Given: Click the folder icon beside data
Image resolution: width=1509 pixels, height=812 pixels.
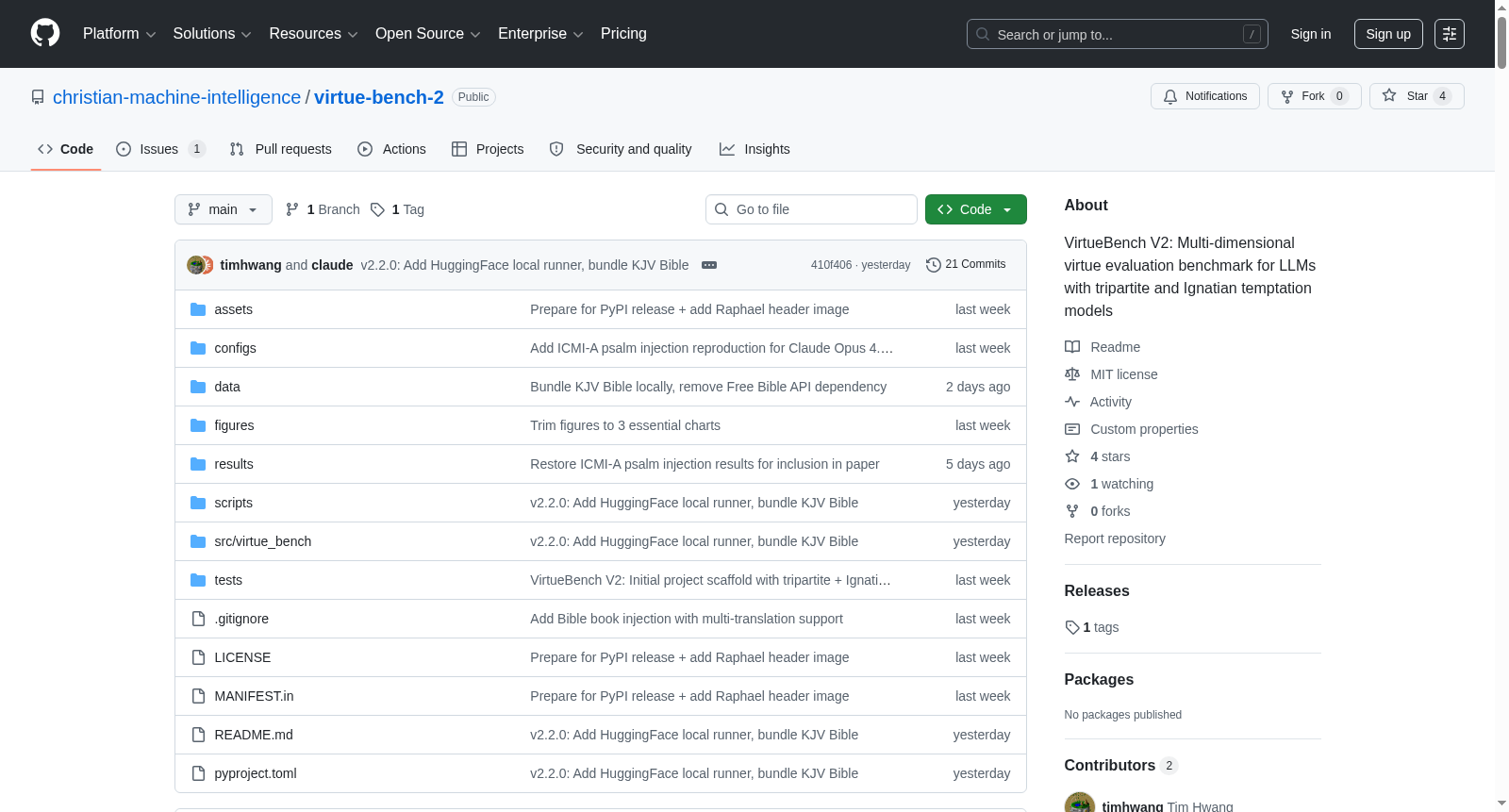Looking at the screenshot, I should coord(198,387).
